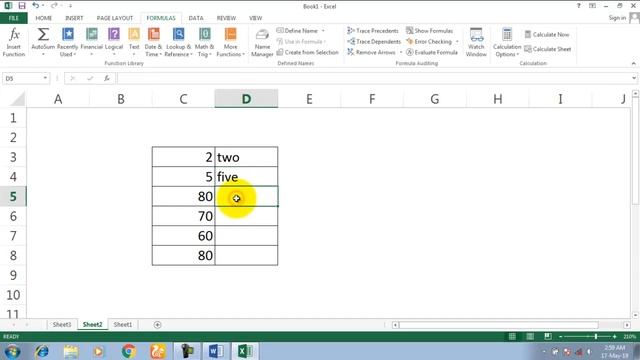This screenshot has width=640, height=360.
Task: Switch to Page Layout view
Action: pyautogui.click(x=530, y=336)
